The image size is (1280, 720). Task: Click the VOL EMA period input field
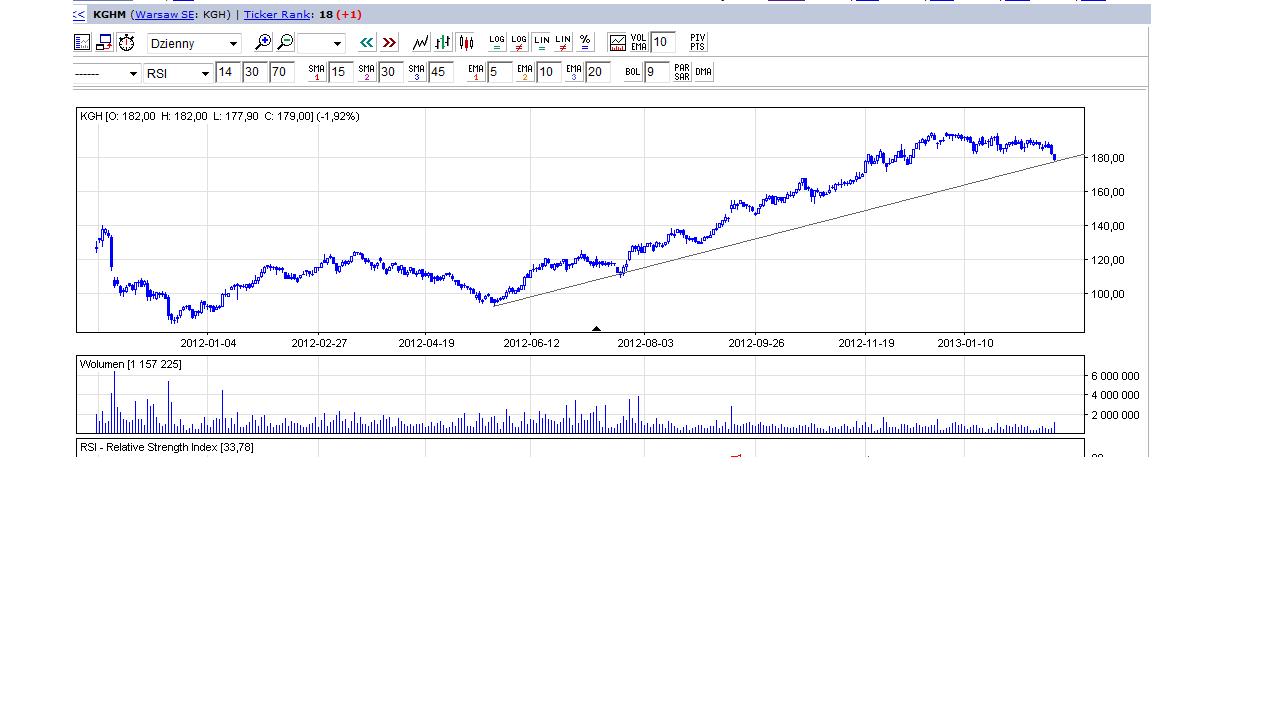(662, 42)
